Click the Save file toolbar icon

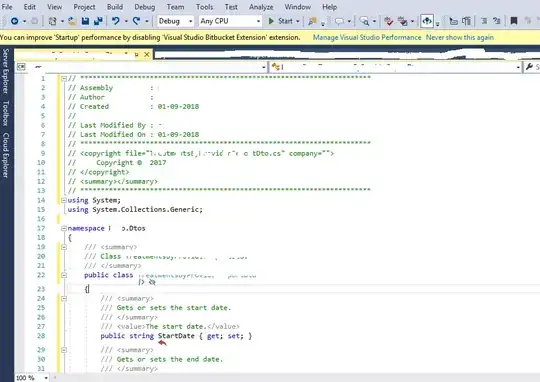85,21
